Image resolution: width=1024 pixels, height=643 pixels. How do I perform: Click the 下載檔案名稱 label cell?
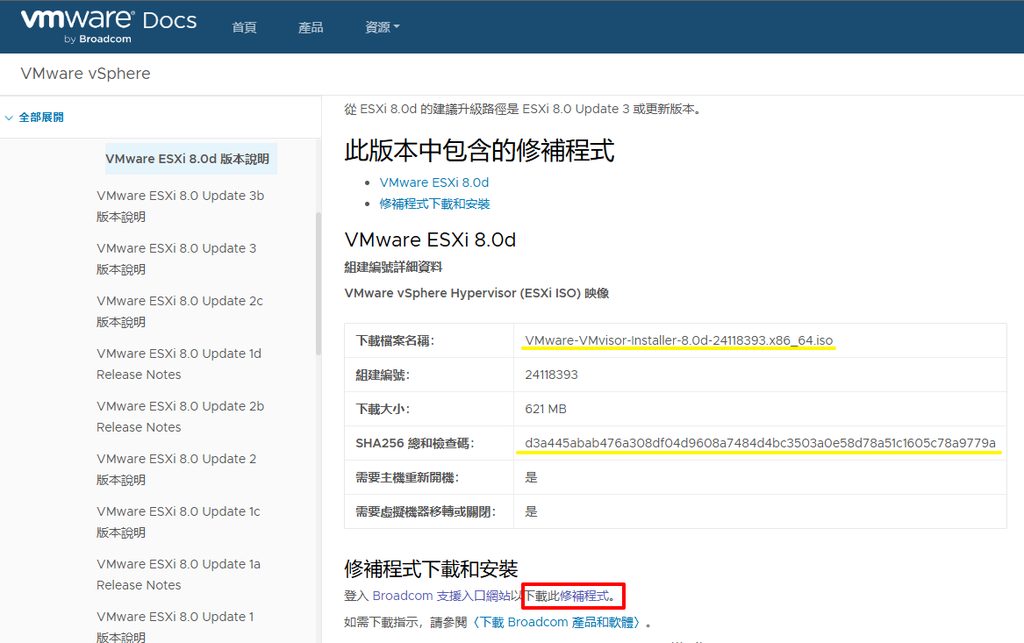[429, 341]
